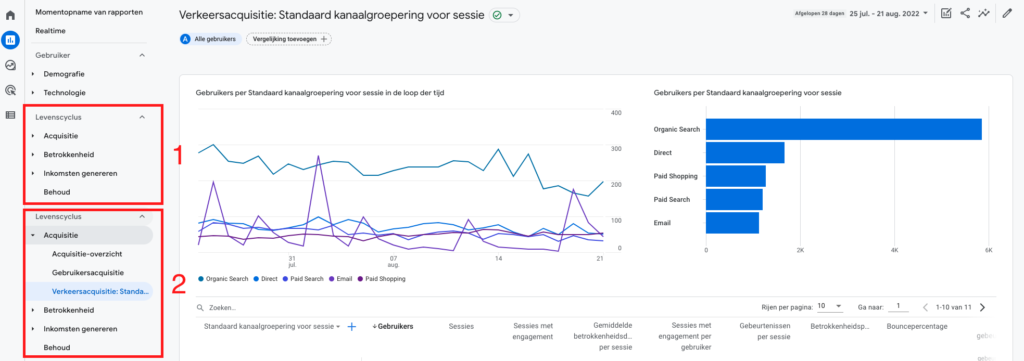
Task: Click the share report icon
Action: coord(965,13)
